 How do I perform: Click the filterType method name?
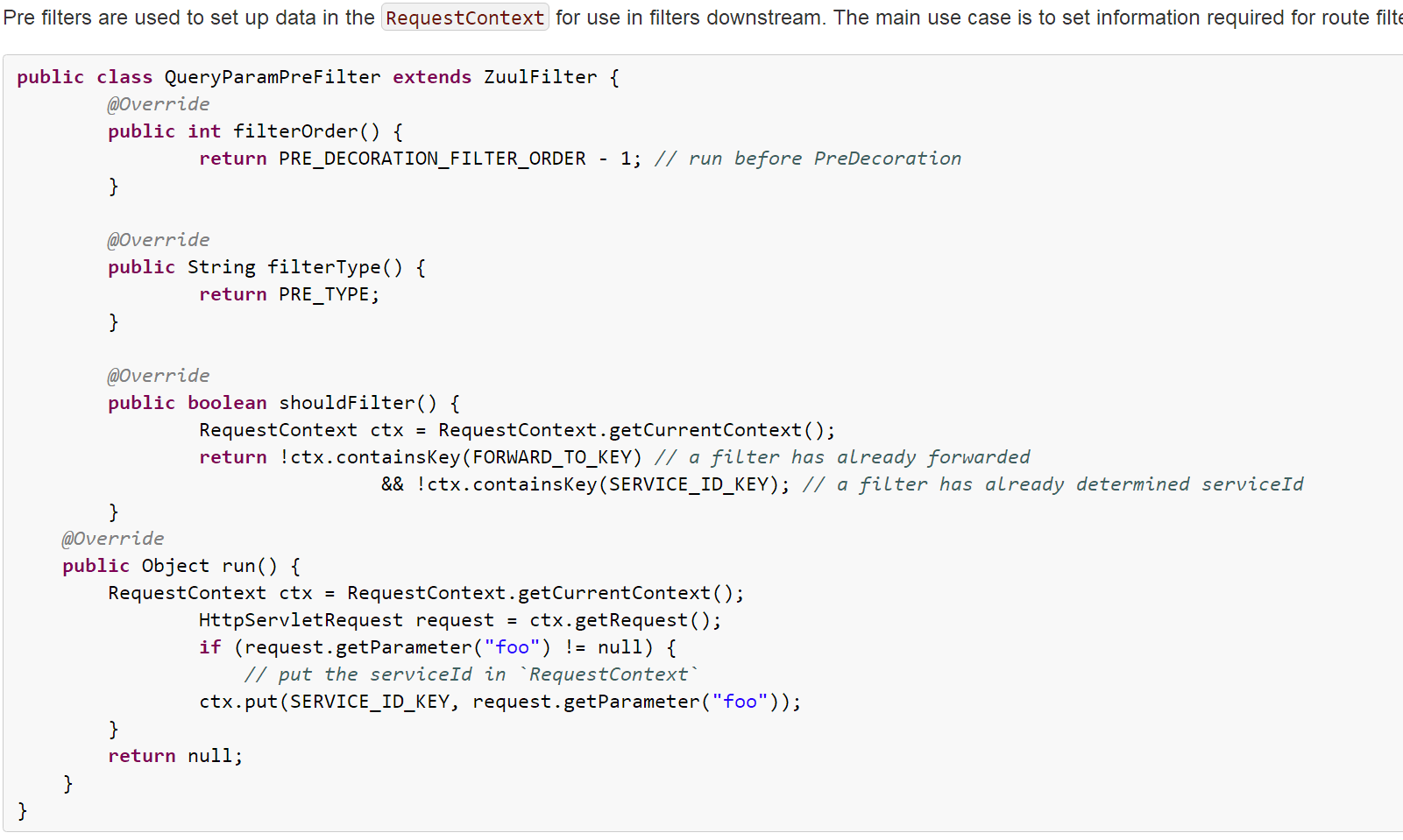pyautogui.click(x=324, y=267)
